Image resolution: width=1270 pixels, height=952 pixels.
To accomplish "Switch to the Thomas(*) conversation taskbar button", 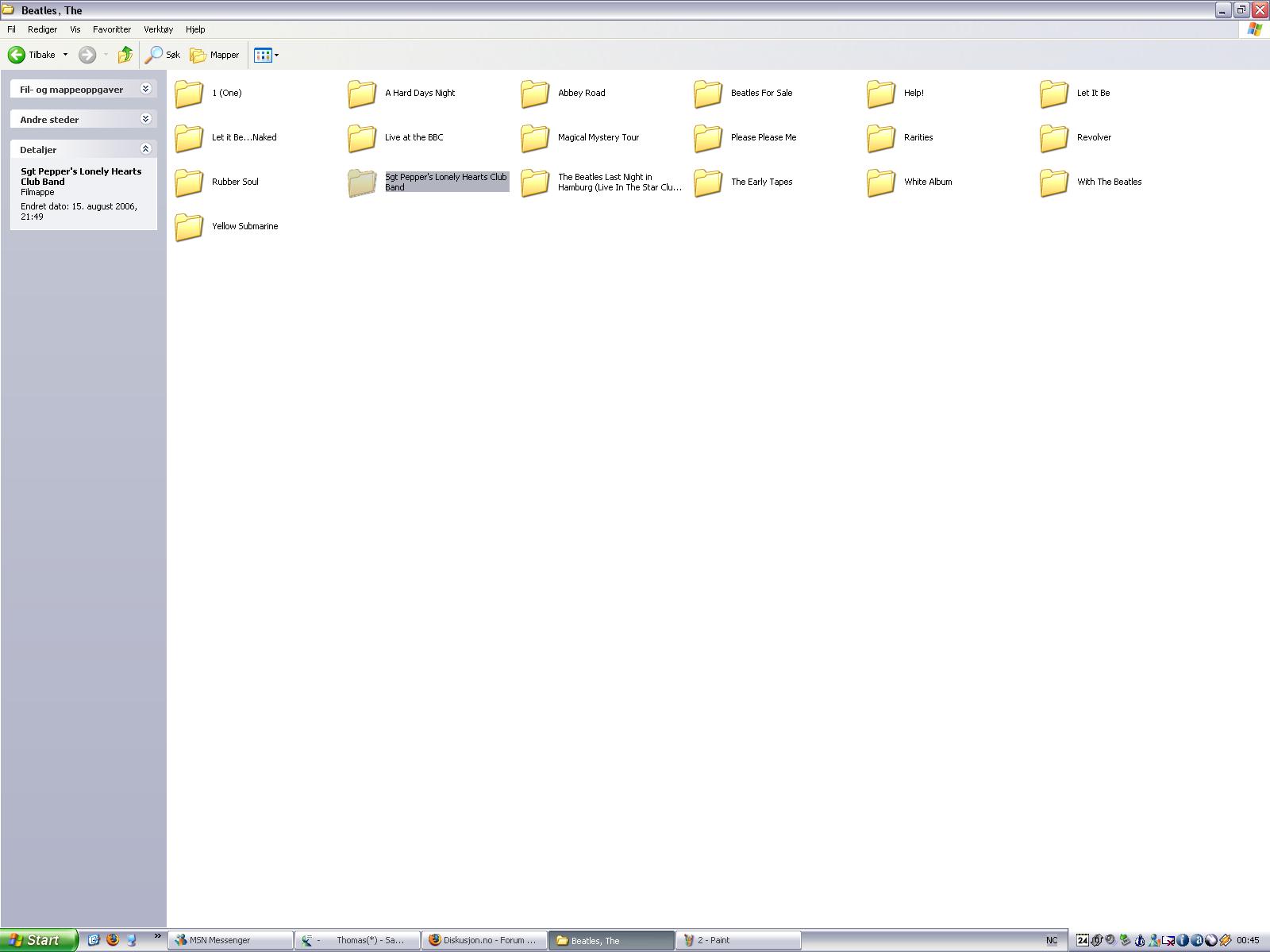I will (x=358, y=940).
